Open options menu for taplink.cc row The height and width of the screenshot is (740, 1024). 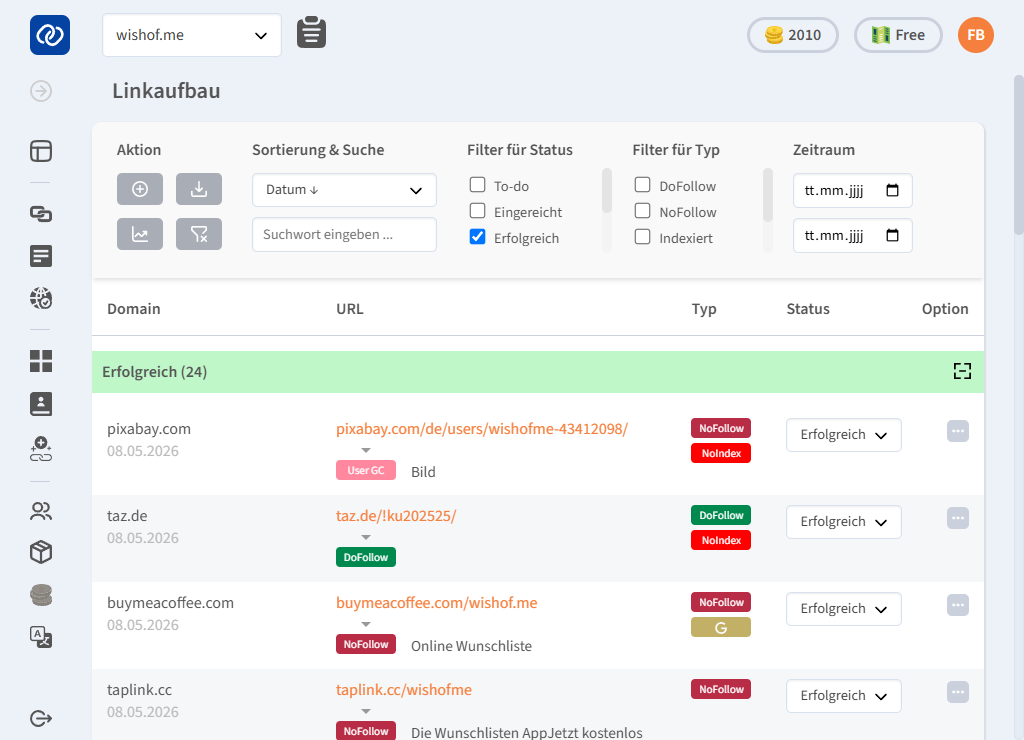pyautogui.click(x=957, y=692)
